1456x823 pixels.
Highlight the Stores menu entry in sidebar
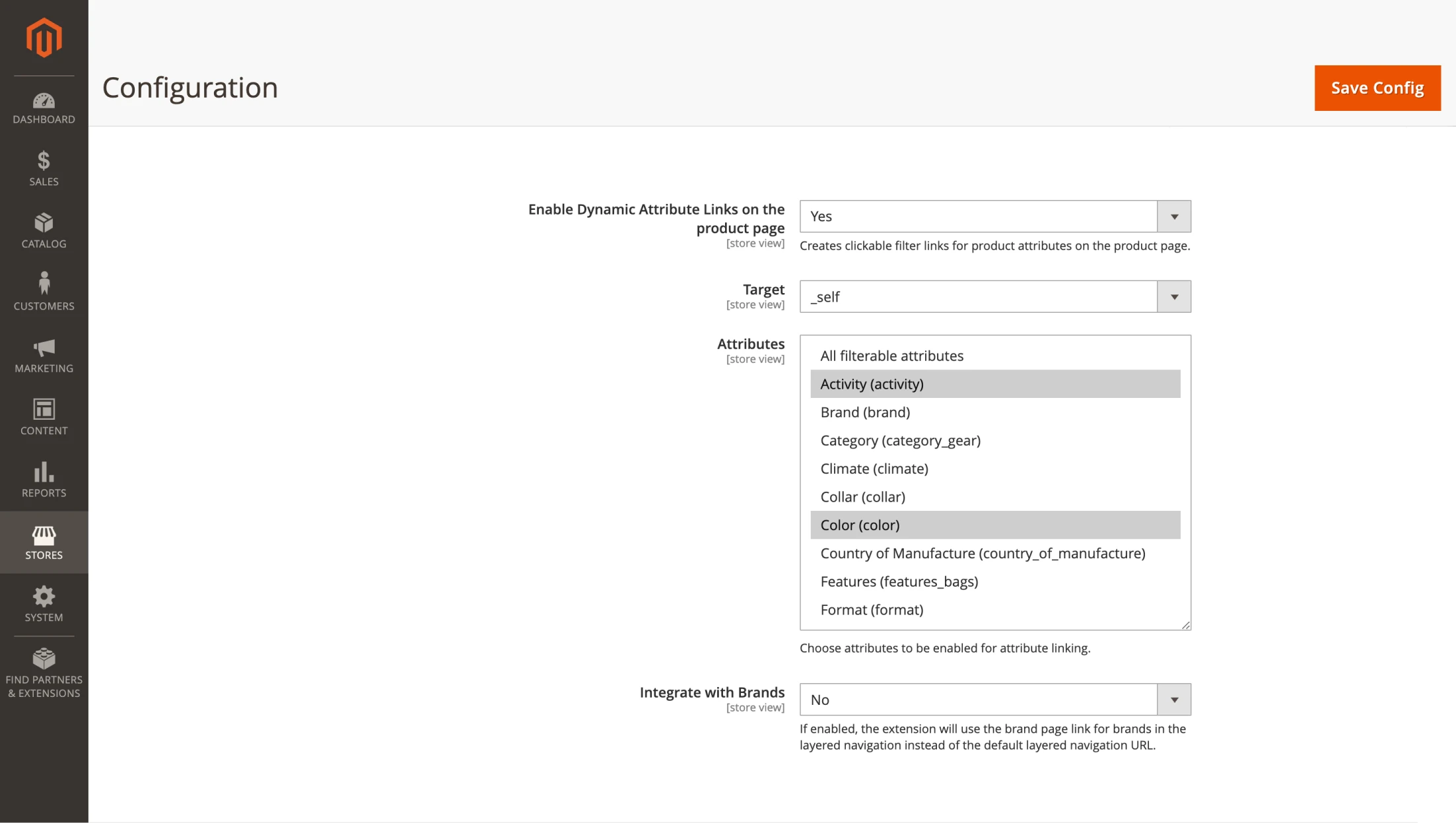coord(44,541)
